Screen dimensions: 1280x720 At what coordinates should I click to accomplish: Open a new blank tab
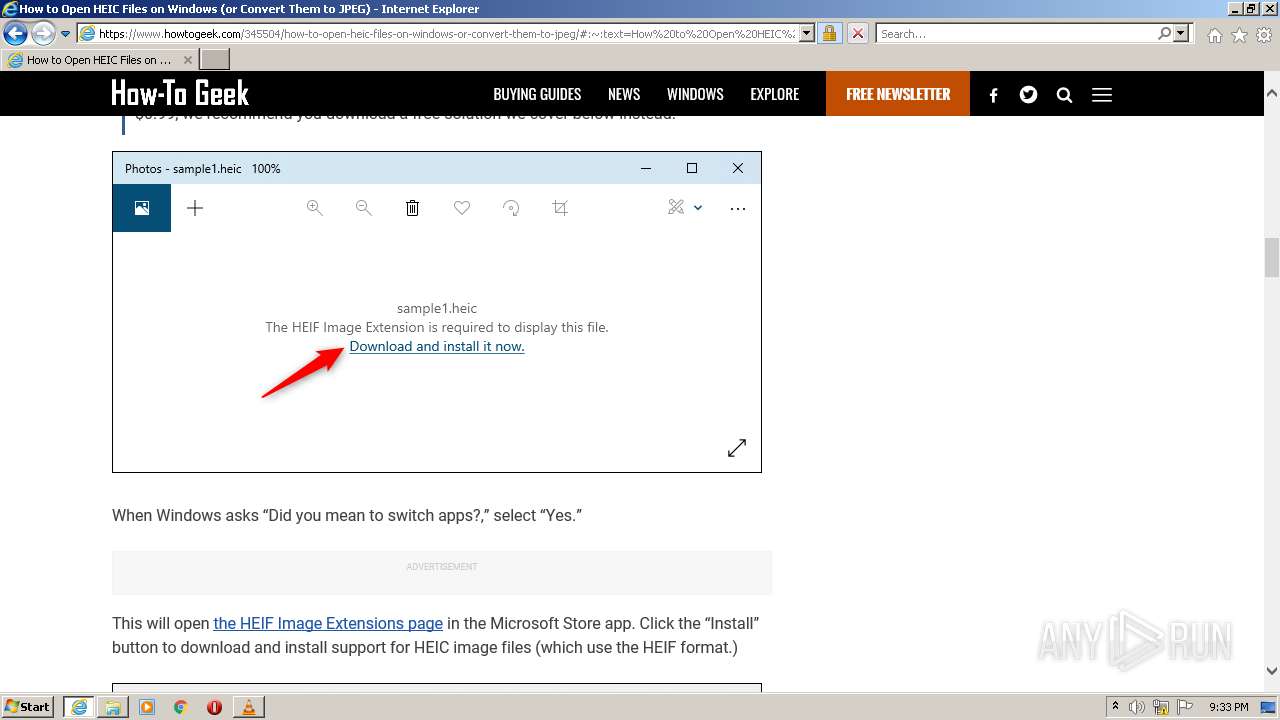click(x=215, y=60)
